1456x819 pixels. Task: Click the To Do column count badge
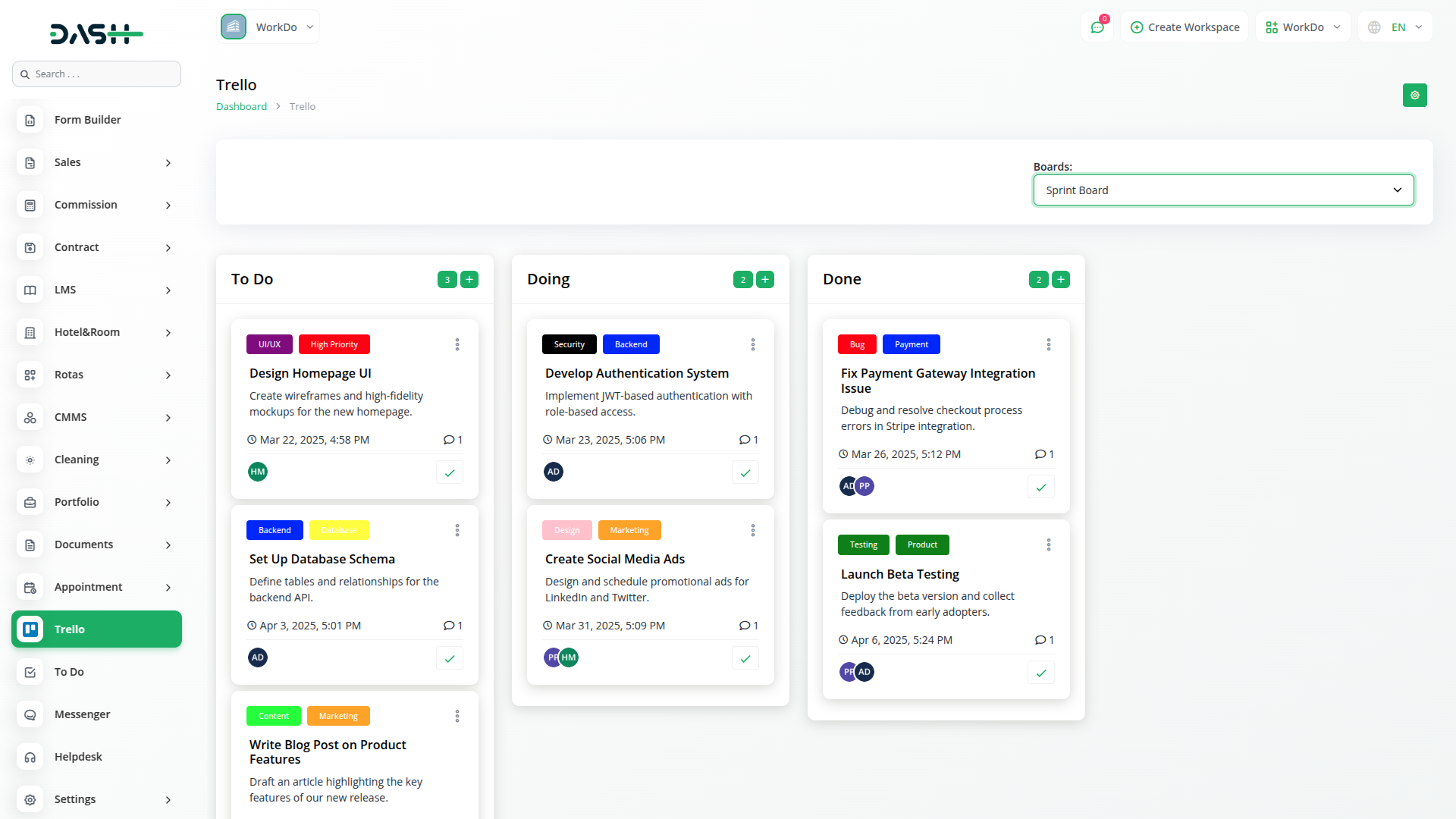point(447,280)
